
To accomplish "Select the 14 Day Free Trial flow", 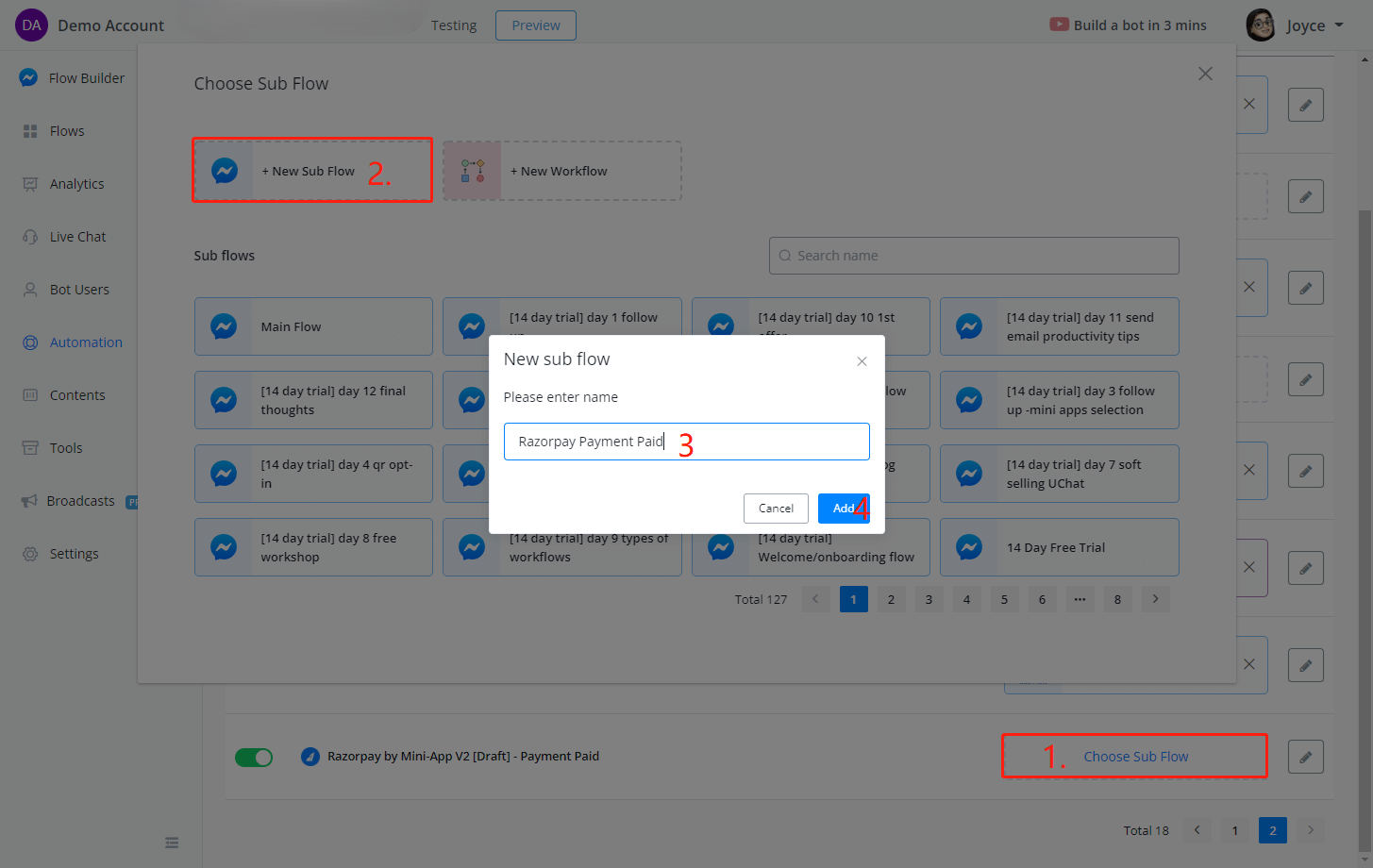I will [1059, 547].
